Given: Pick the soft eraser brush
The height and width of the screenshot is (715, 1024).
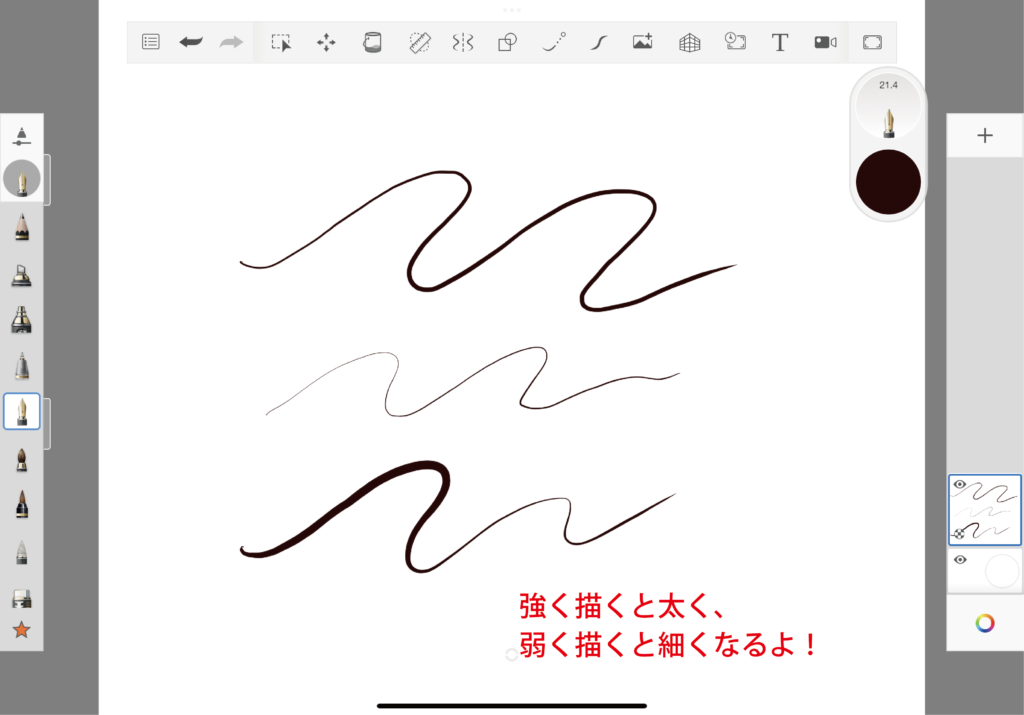Looking at the screenshot, I should 22,552.
